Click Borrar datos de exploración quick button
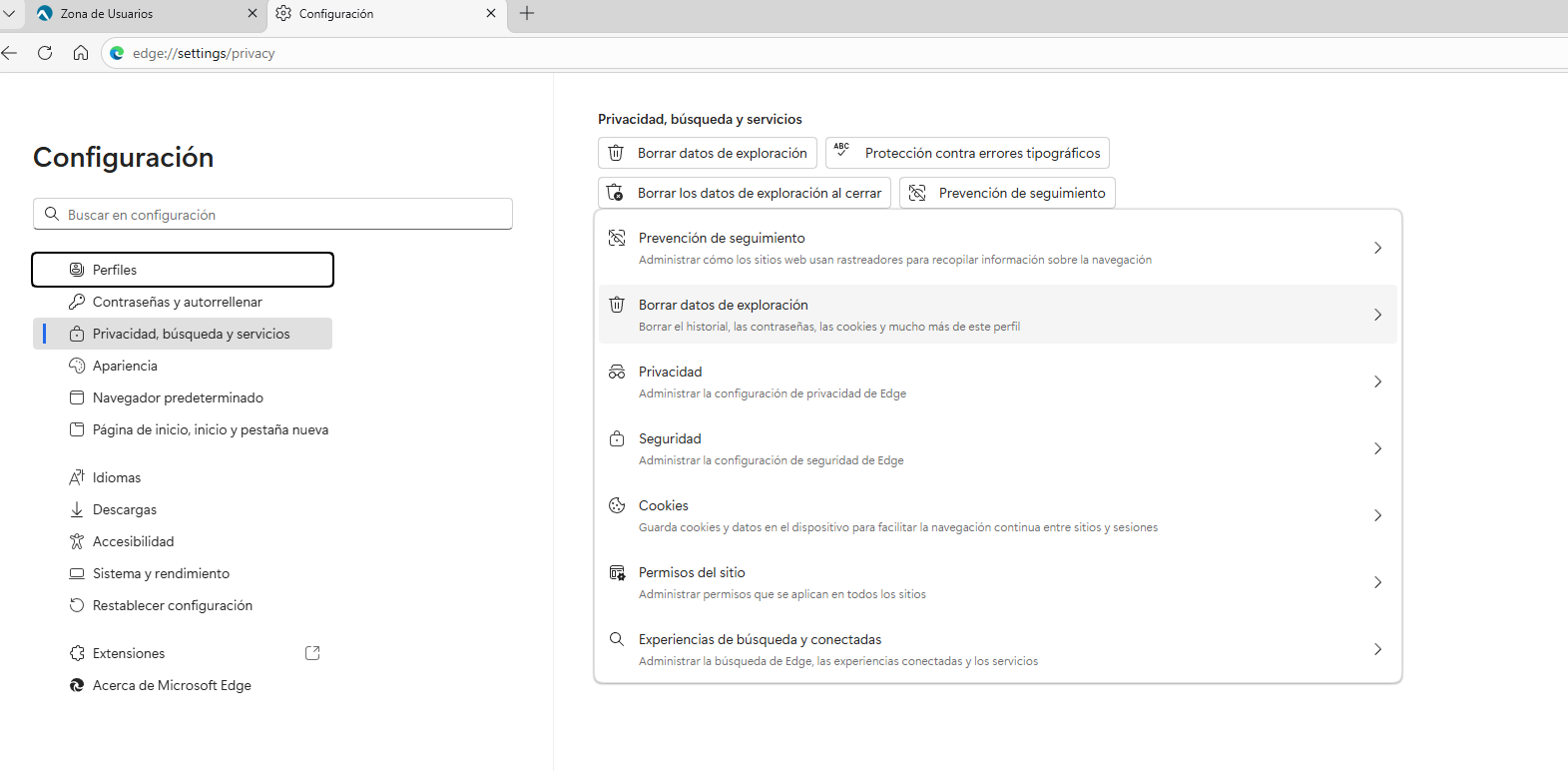Viewport: 1568px width, 771px height. pyautogui.click(x=708, y=153)
